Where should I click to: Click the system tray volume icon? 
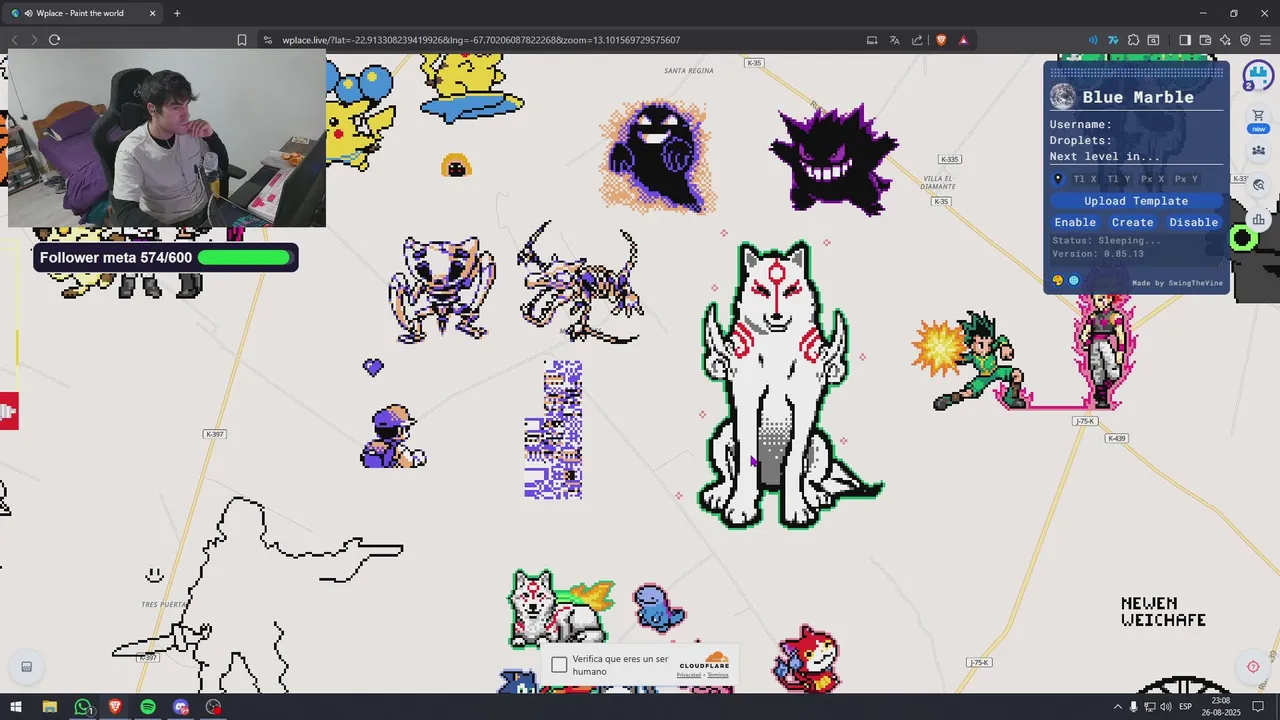click(x=1165, y=707)
